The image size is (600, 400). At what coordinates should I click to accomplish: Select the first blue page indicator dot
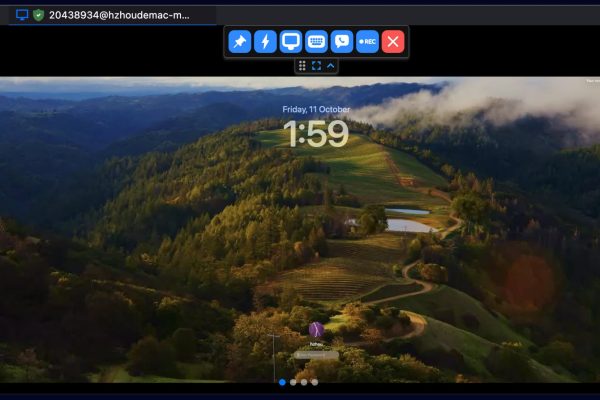pos(282,382)
